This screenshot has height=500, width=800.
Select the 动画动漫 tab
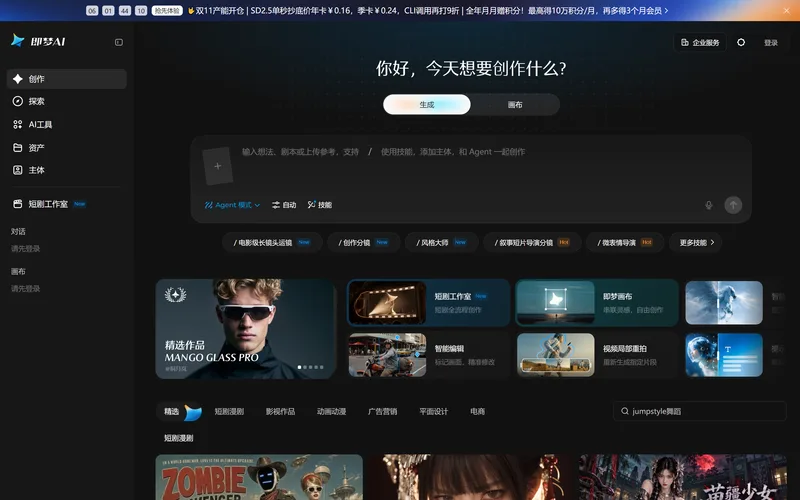331,411
